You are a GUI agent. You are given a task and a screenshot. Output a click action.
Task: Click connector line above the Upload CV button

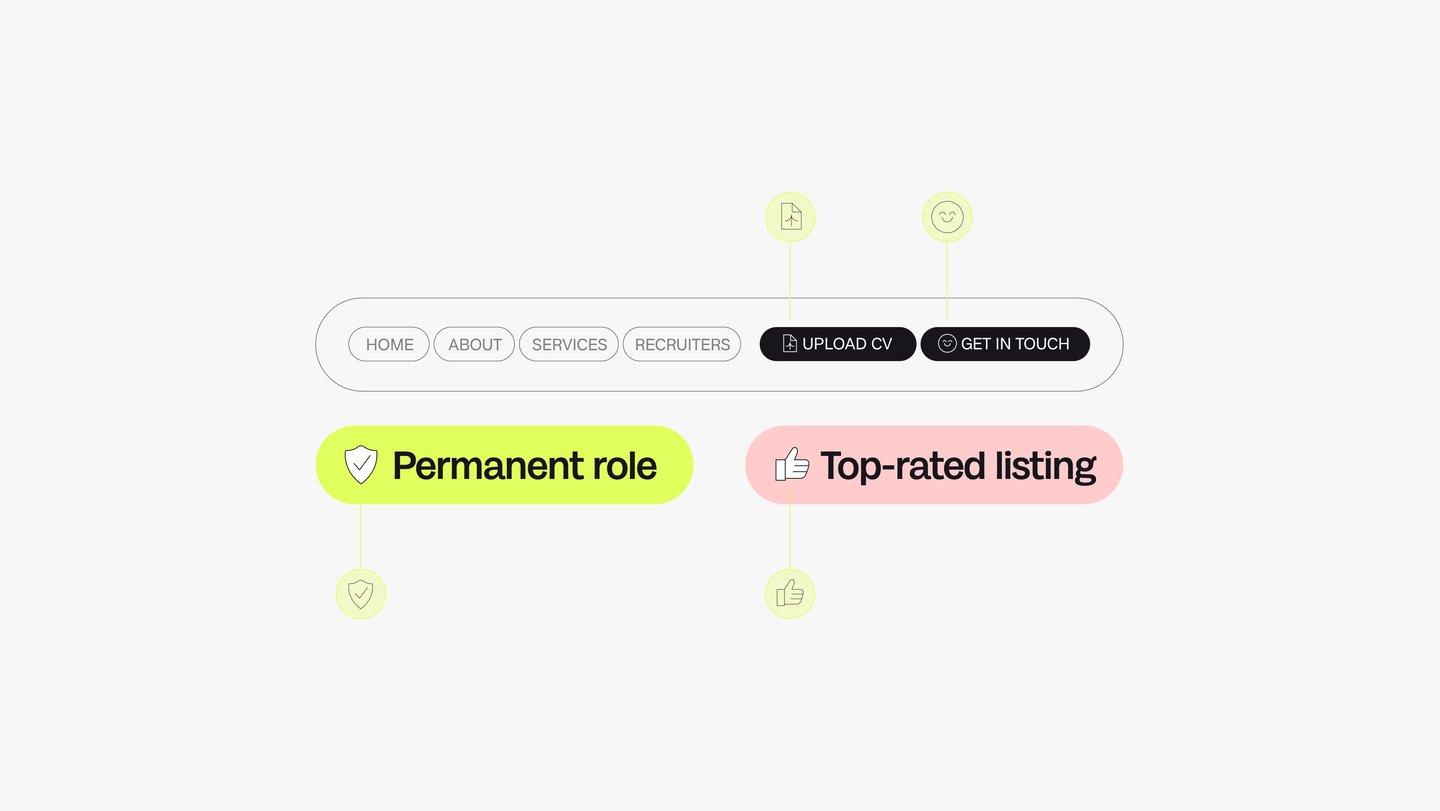click(790, 282)
